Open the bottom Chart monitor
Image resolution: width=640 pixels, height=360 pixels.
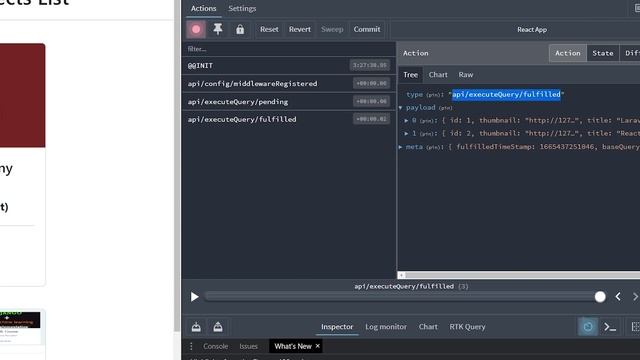pos(428,327)
